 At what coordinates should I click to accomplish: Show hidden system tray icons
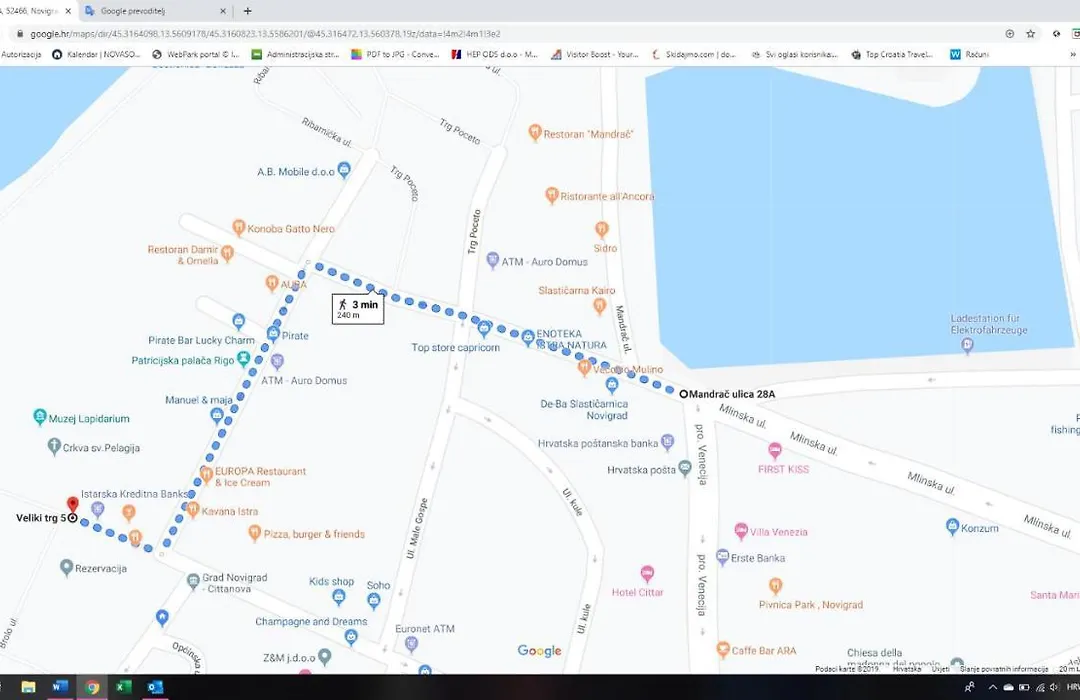tap(992, 687)
